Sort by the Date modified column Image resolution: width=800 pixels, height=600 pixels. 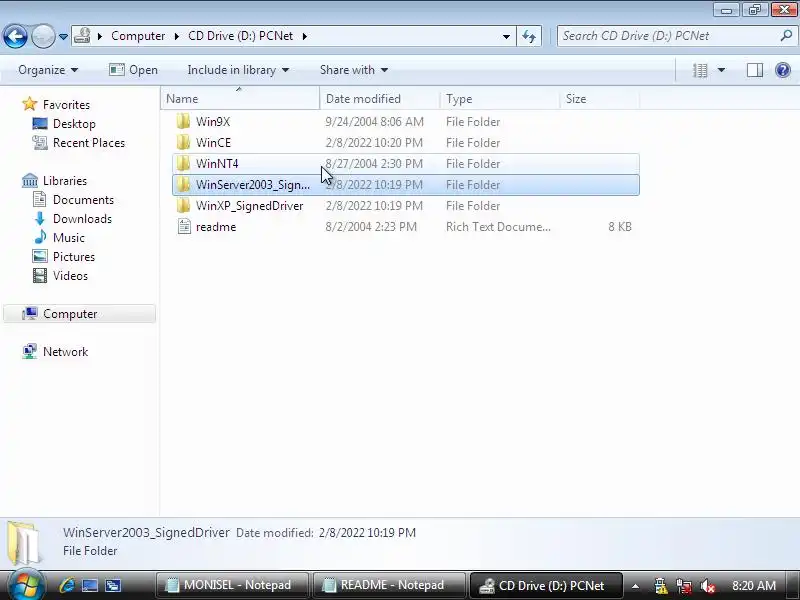click(380, 98)
